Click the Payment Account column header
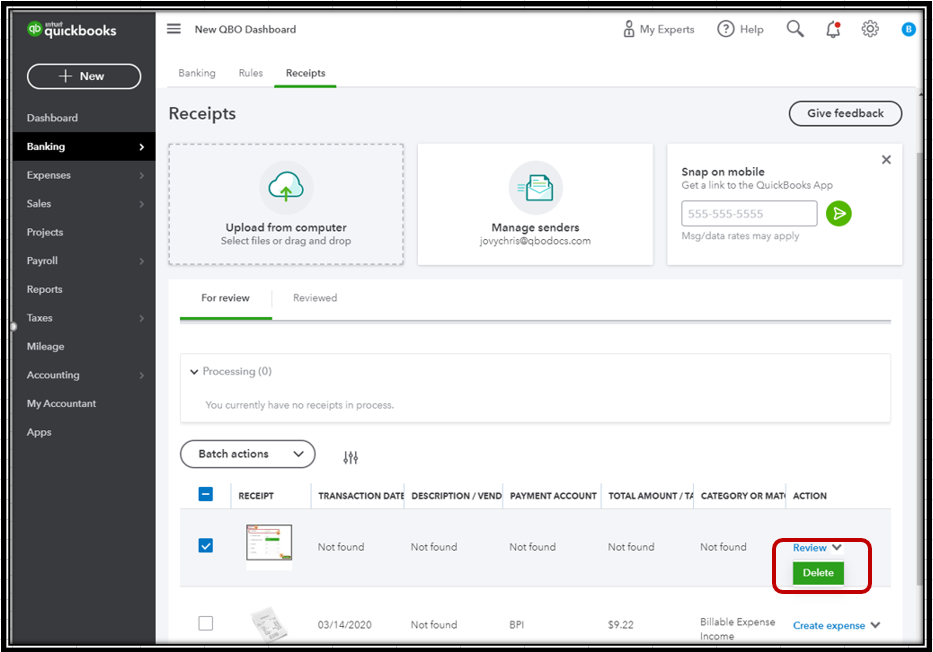933x652 pixels. click(x=553, y=496)
